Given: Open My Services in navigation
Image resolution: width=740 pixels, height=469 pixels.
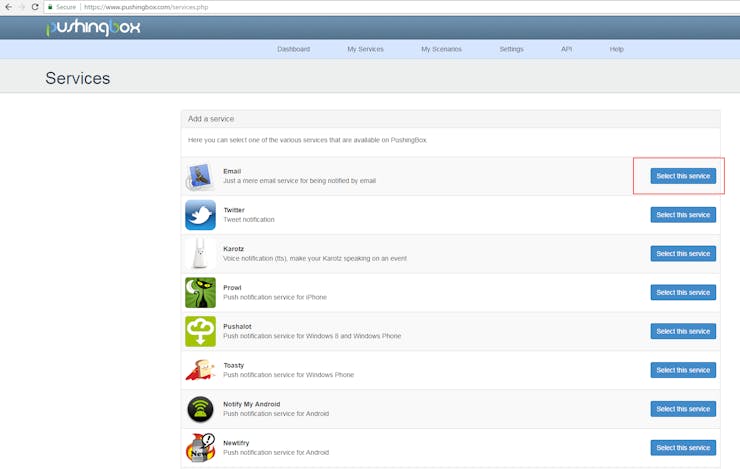Looking at the screenshot, I should click(x=365, y=49).
